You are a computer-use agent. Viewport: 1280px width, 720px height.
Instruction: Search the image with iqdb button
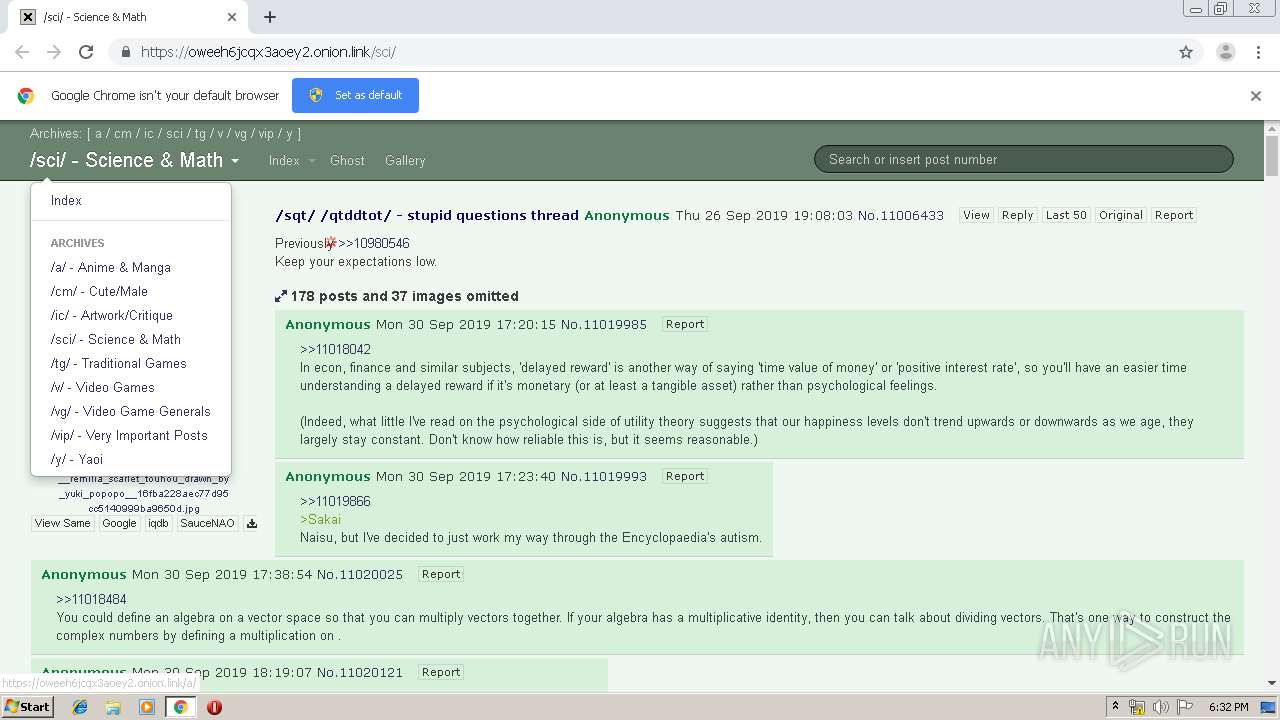[x=158, y=523]
